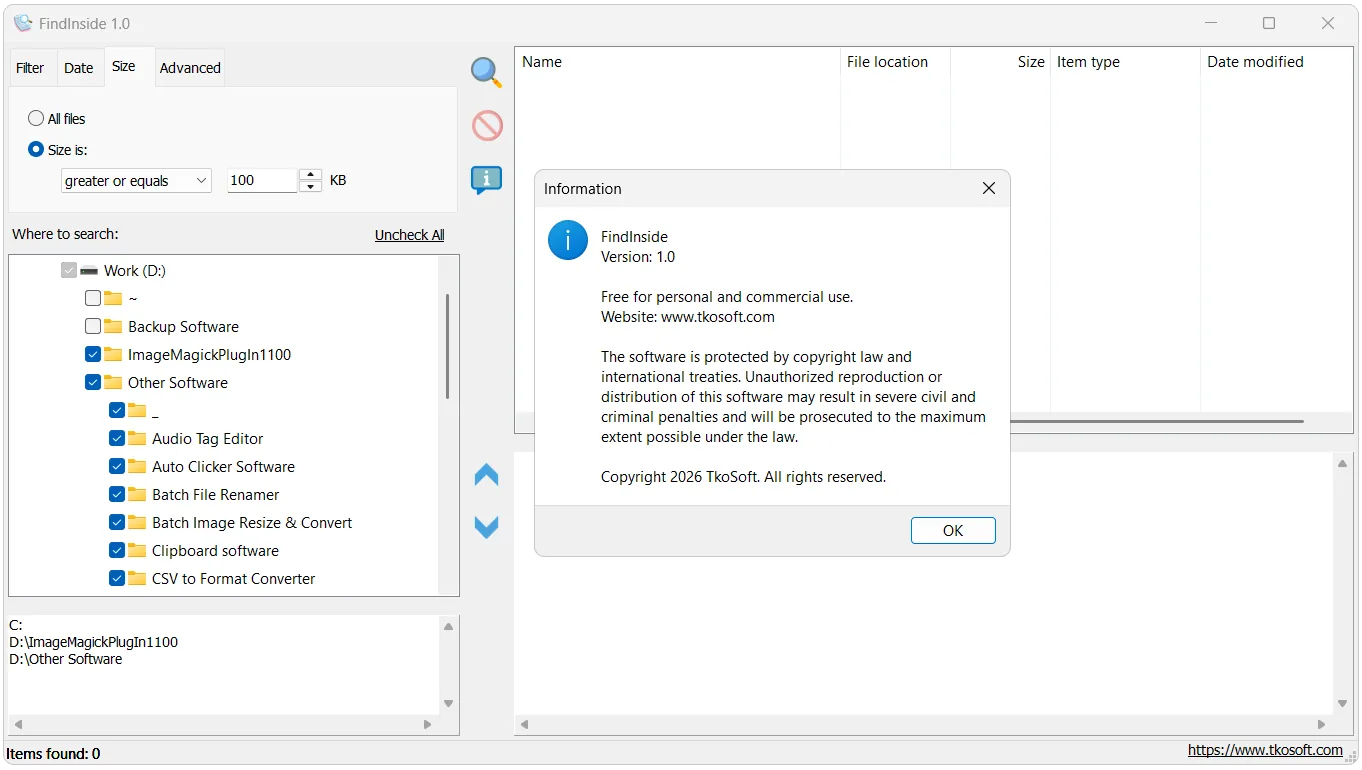This screenshot has width=1362, height=770.
Task: Open the https://www.tkosoft.com link
Action: pyautogui.click(x=1265, y=750)
